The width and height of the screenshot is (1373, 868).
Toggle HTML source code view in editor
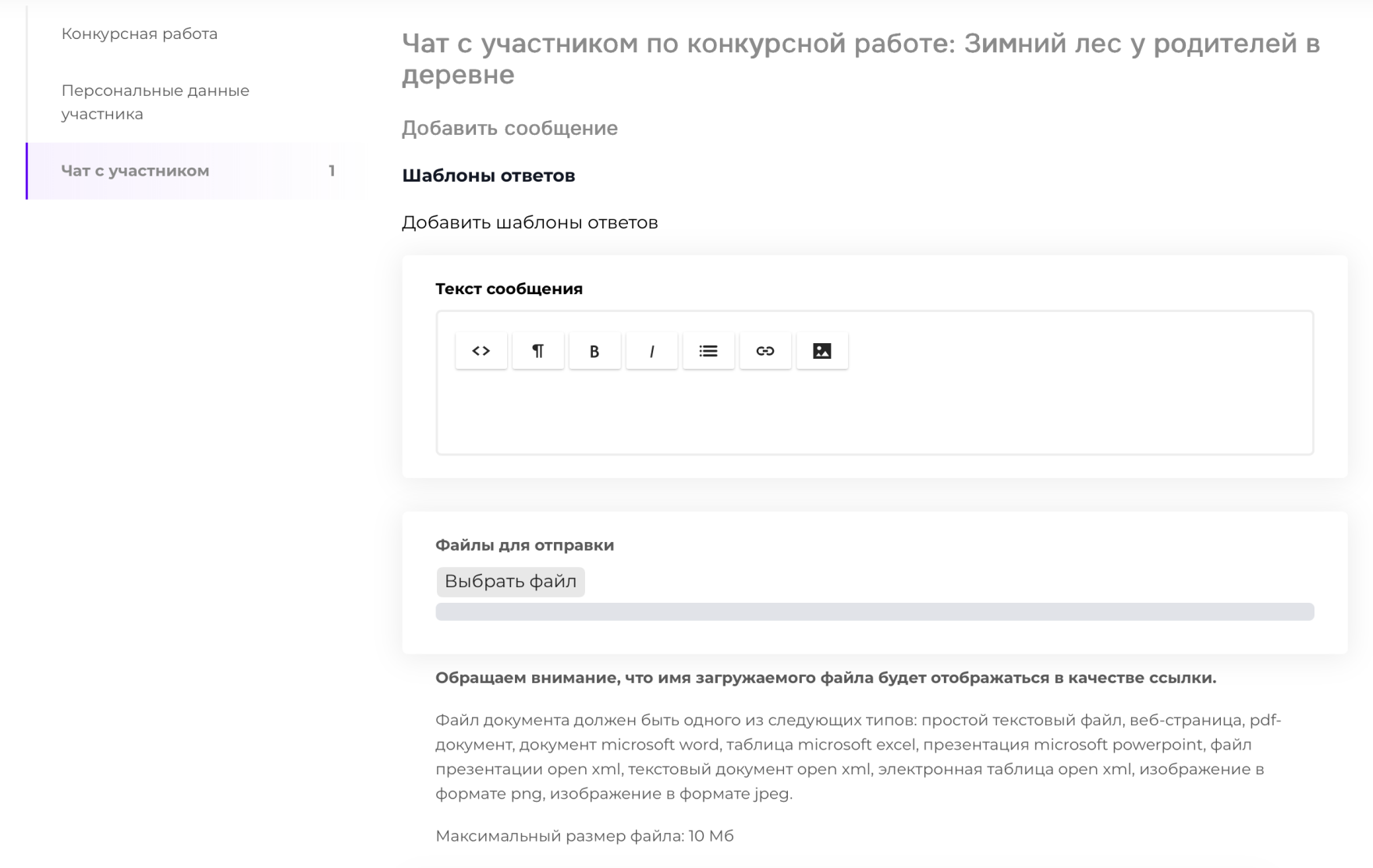pyautogui.click(x=481, y=351)
